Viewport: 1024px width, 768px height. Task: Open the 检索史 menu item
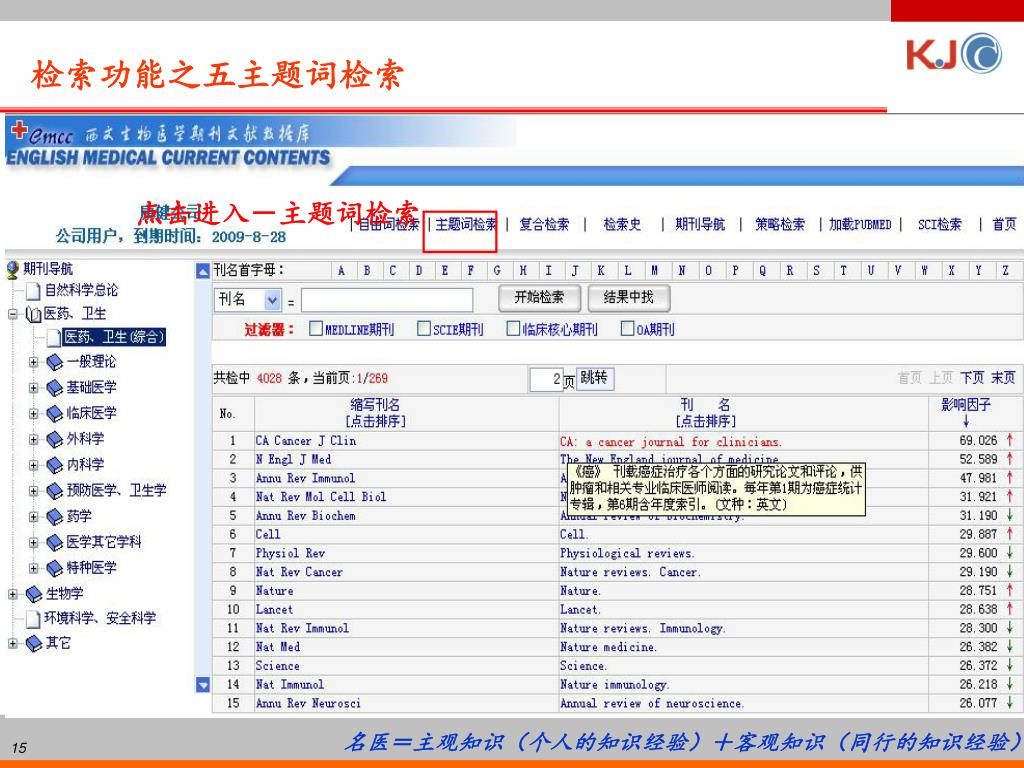[x=622, y=225]
